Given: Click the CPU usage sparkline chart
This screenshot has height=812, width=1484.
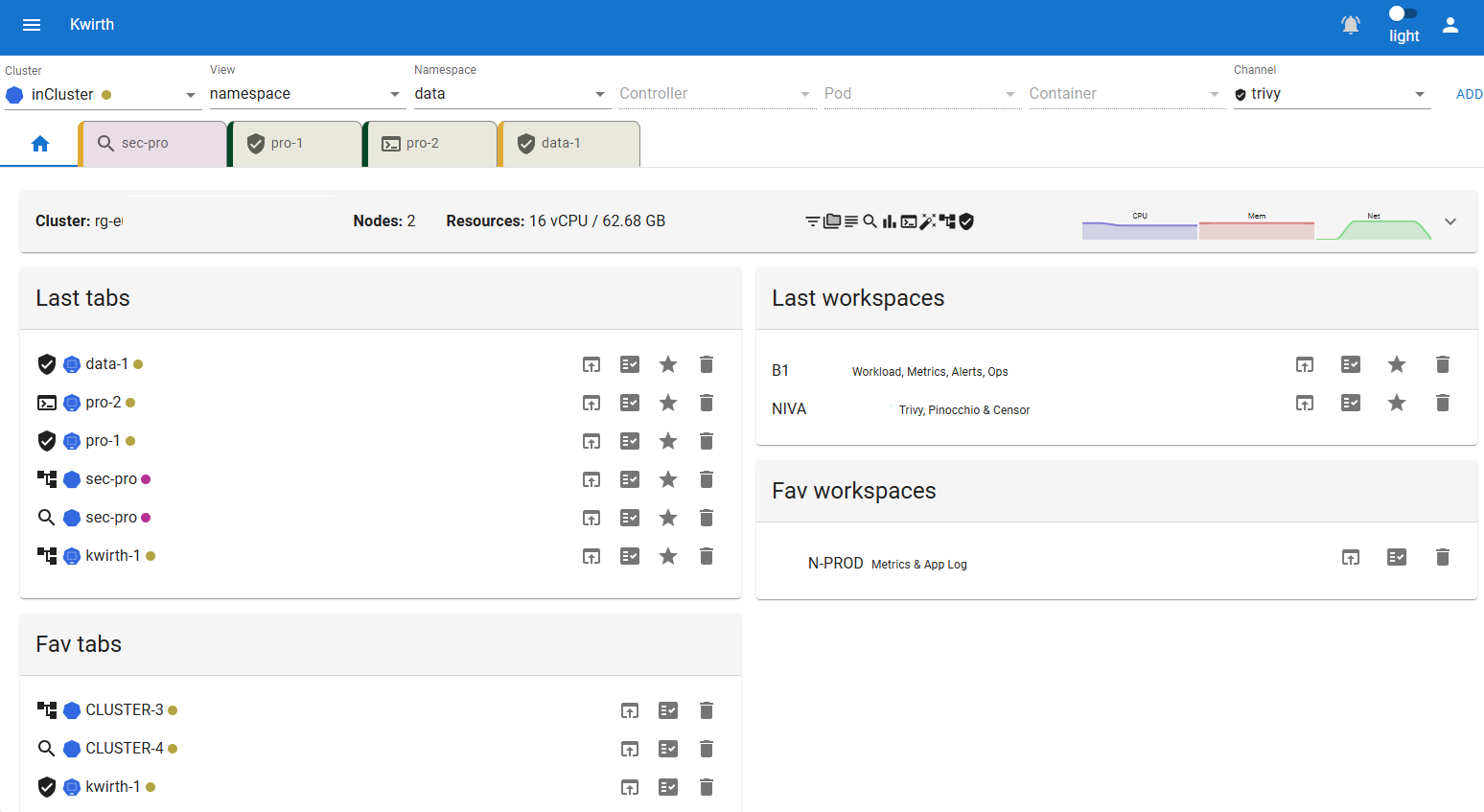Looking at the screenshot, I should (x=1140, y=226).
